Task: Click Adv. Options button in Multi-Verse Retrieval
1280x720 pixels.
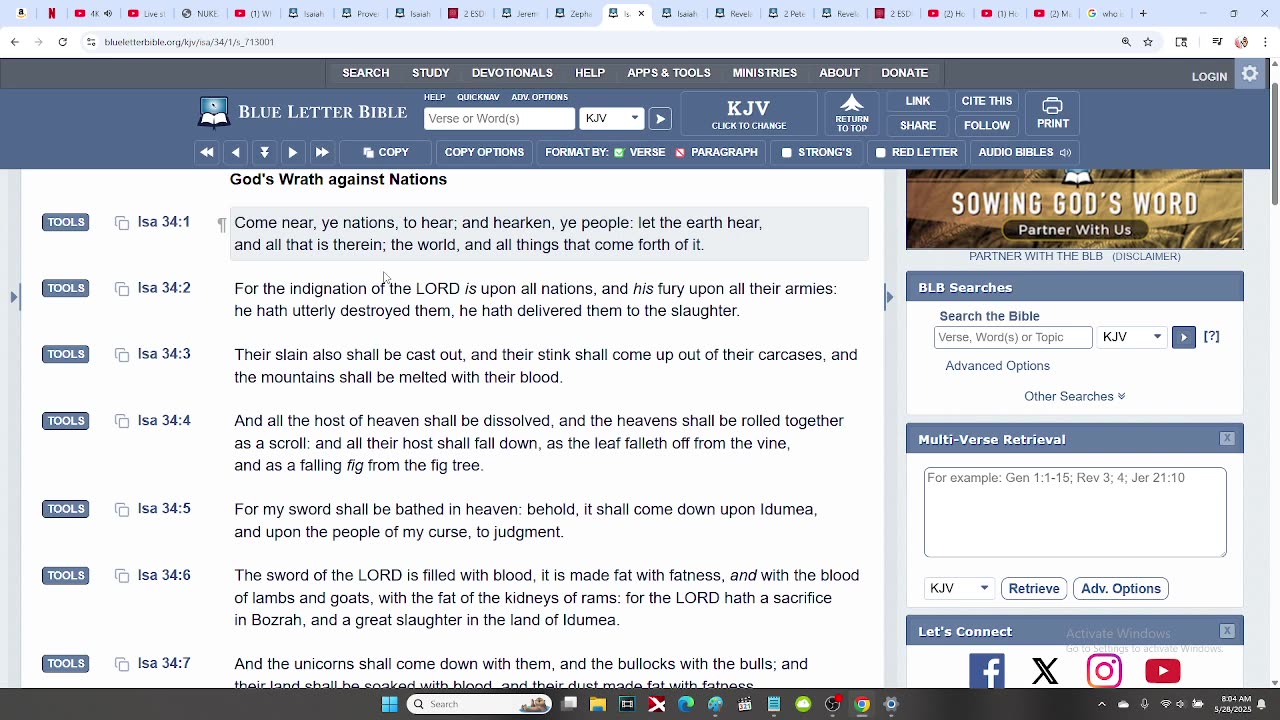Action: click(x=1121, y=589)
